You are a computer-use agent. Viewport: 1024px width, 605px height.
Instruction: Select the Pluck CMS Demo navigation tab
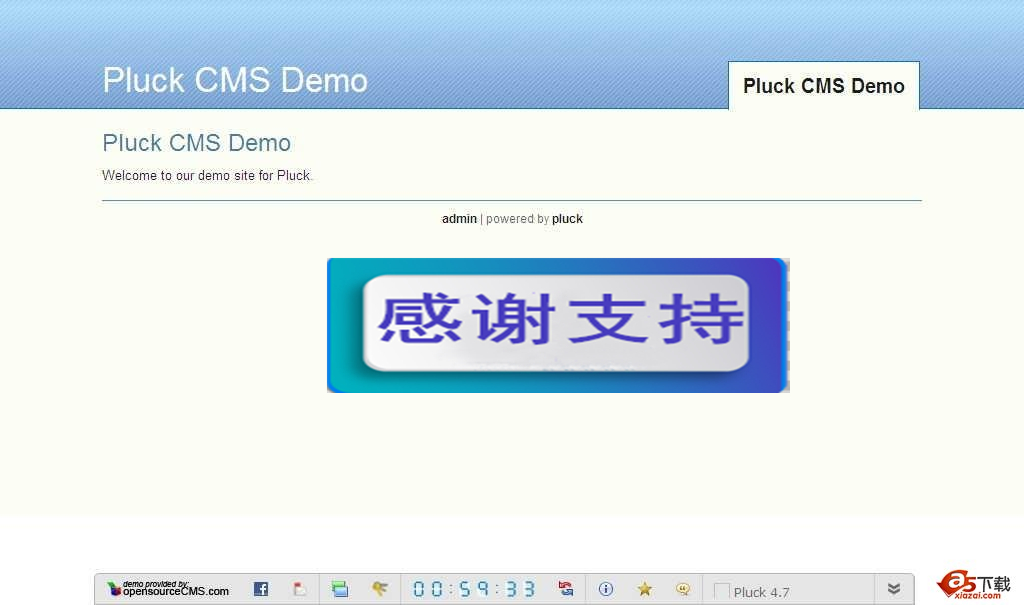click(x=824, y=86)
